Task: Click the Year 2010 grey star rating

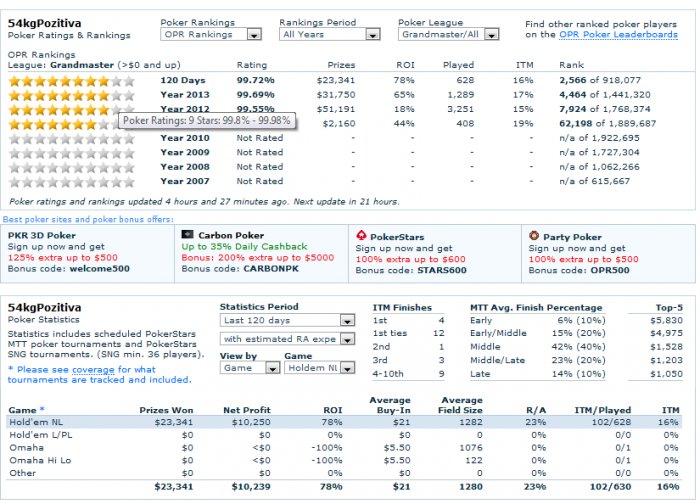Action: [72, 138]
